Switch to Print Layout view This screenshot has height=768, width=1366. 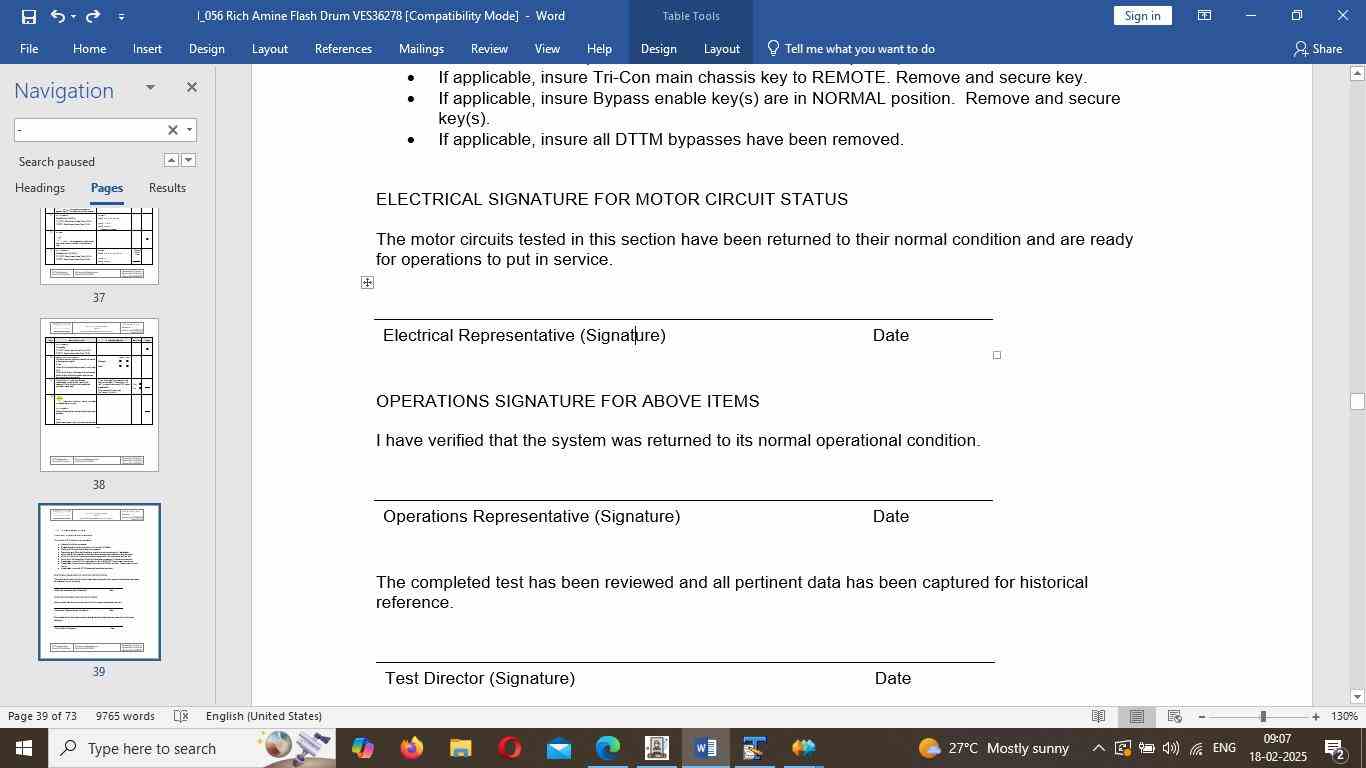pyautogui.click(x=1137, y=716)
